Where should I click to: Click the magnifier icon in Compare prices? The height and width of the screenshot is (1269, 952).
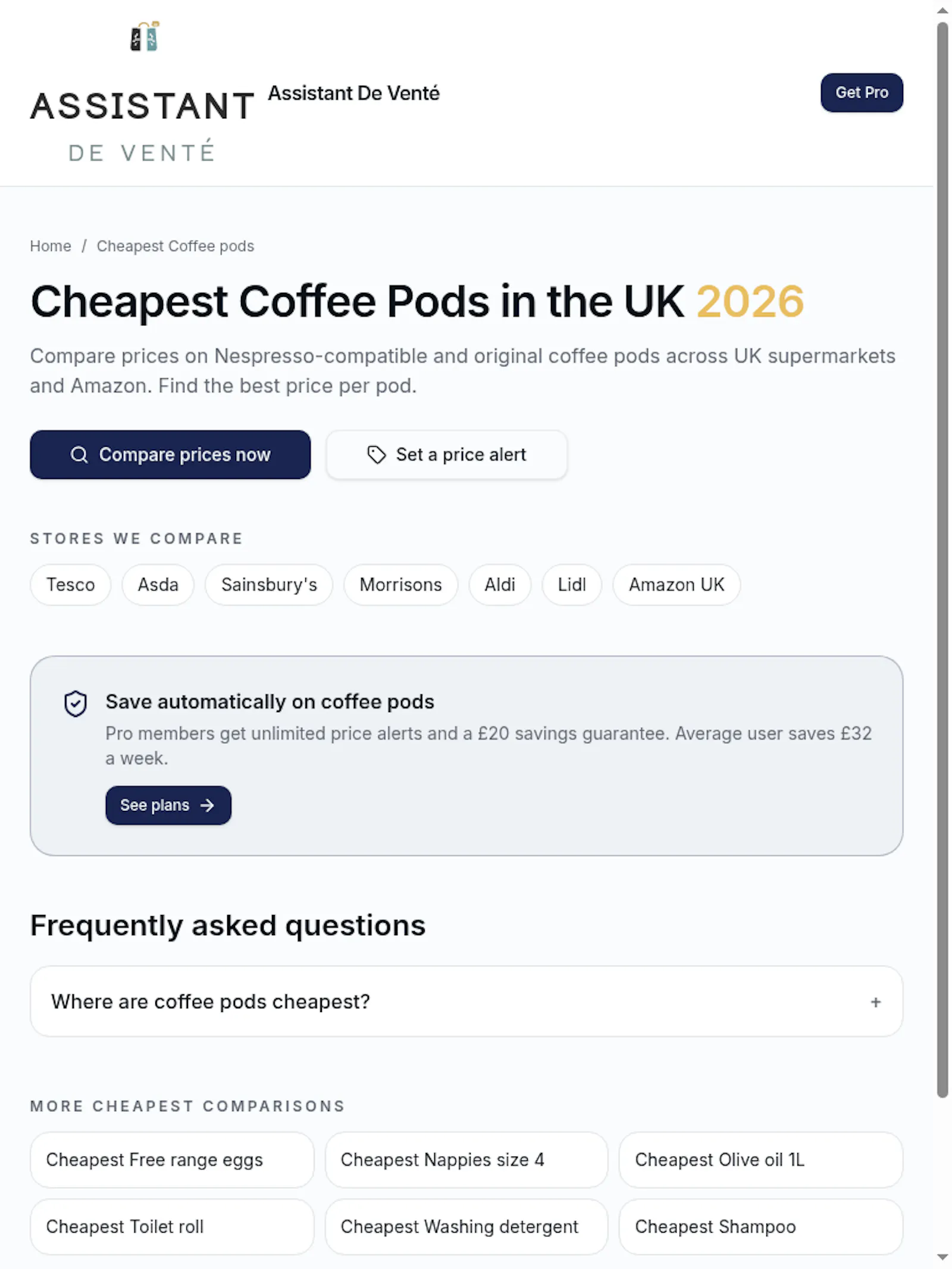[79, 455]
